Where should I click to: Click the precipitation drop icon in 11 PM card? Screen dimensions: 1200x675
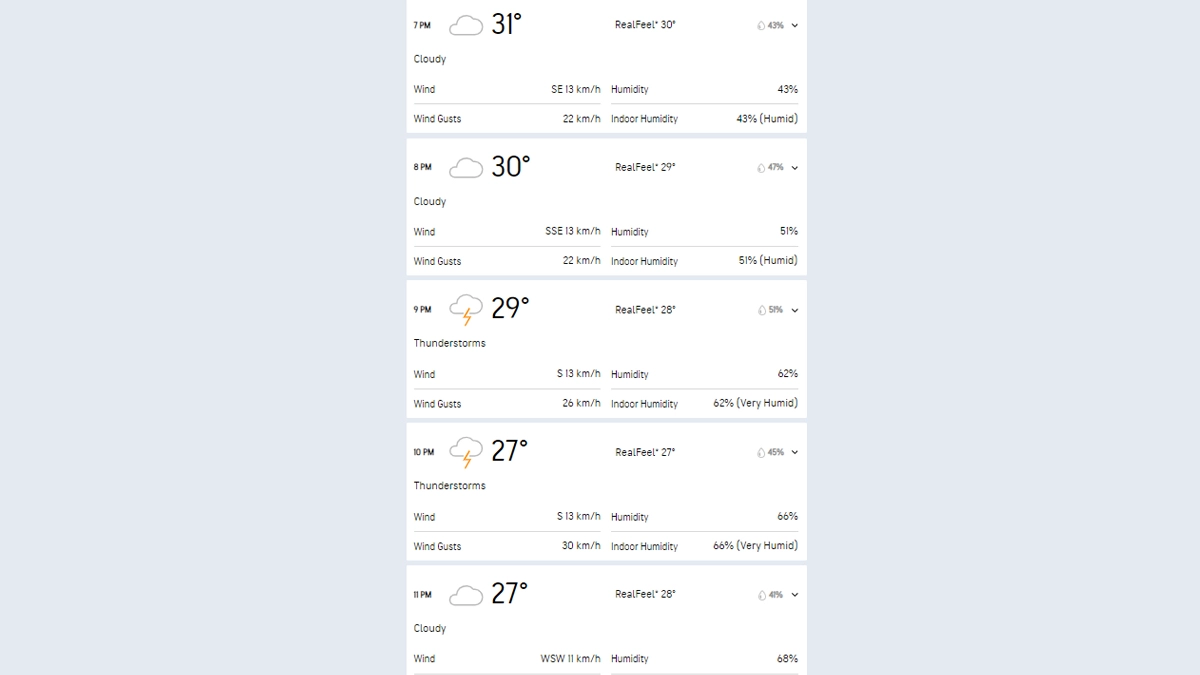(761, 595)
